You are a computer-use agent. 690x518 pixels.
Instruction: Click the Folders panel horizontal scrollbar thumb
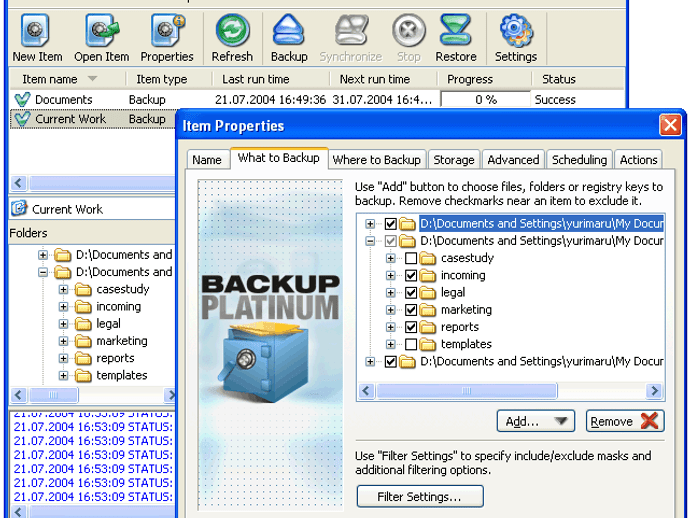click(x=53, y=395)
